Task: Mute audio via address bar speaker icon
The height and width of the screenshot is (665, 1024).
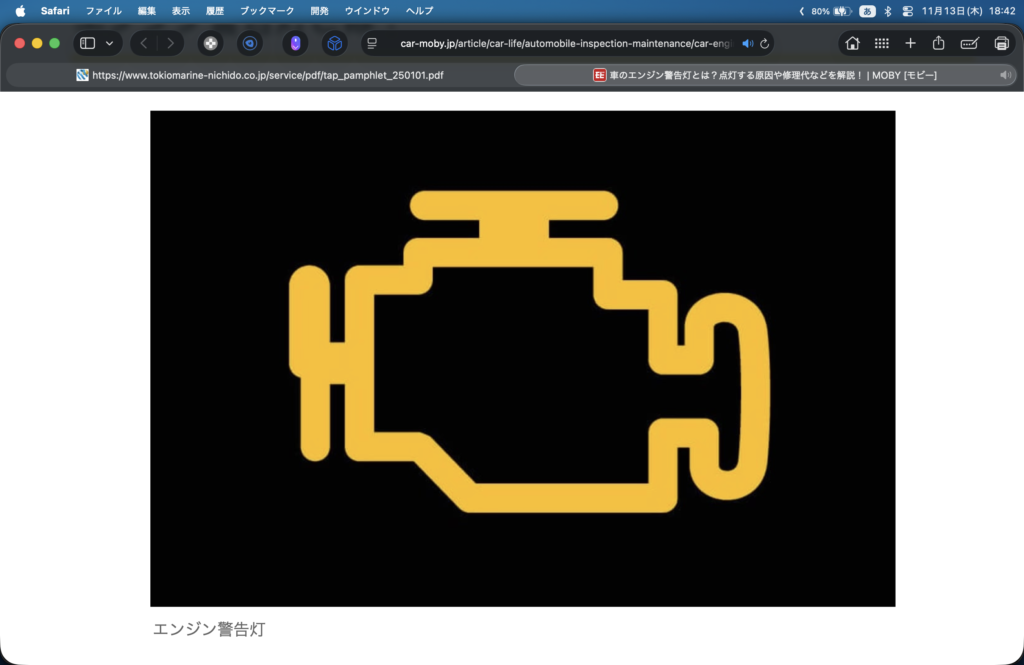Action: (747, 43)
